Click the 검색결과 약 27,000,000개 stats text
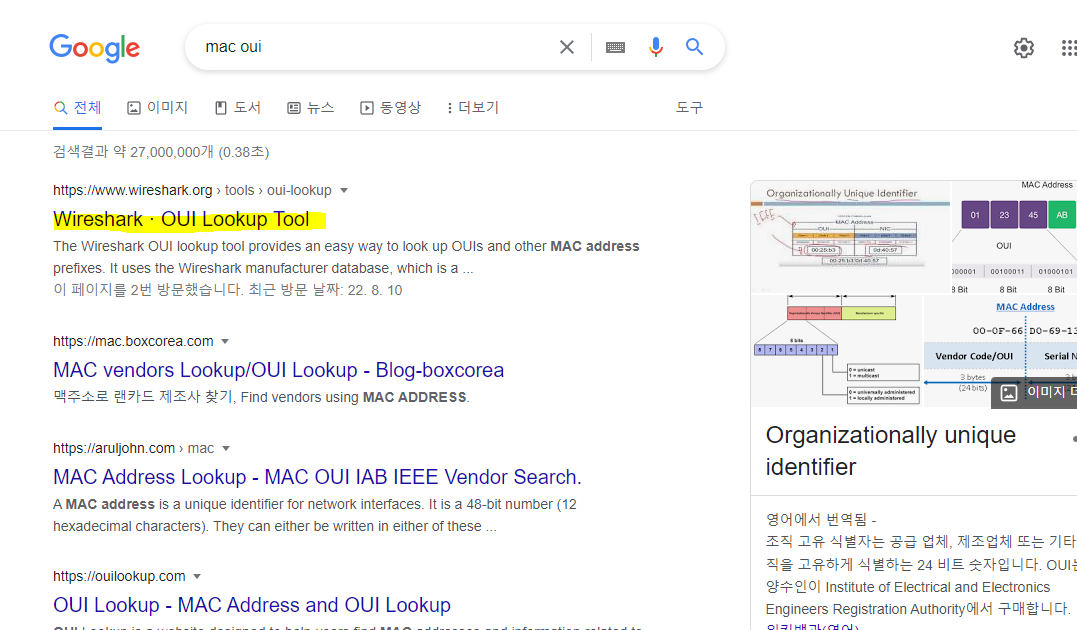 [x=161, y=152]
